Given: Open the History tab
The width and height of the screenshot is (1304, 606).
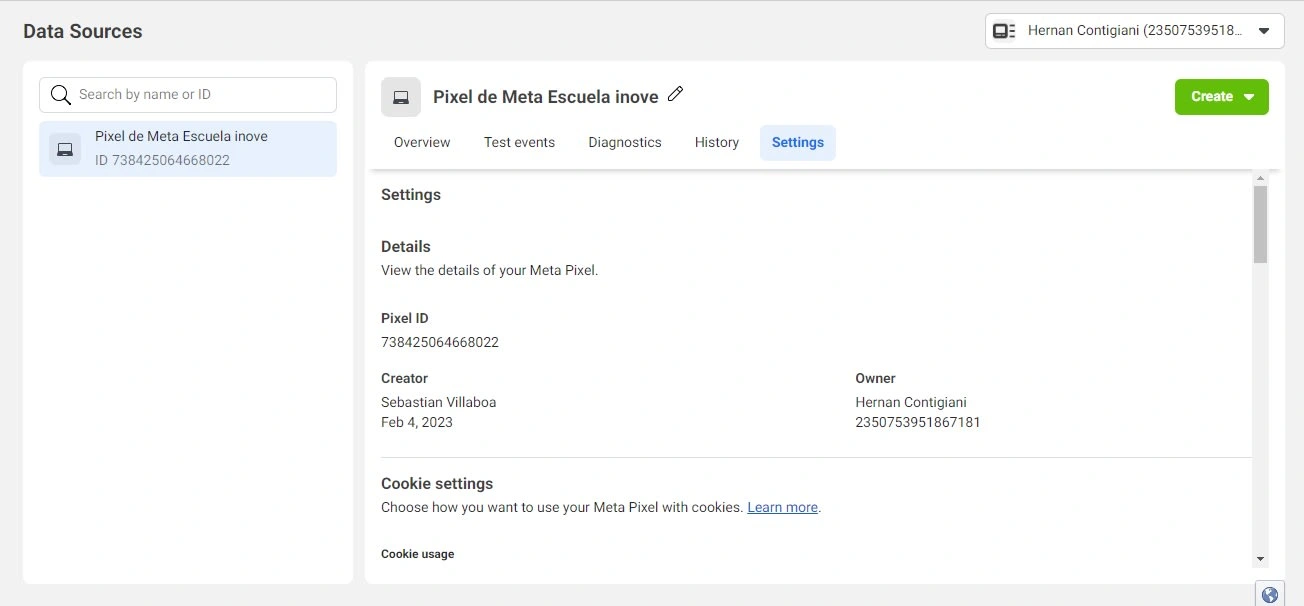Looking at the screenshot, I should [717, 142].
